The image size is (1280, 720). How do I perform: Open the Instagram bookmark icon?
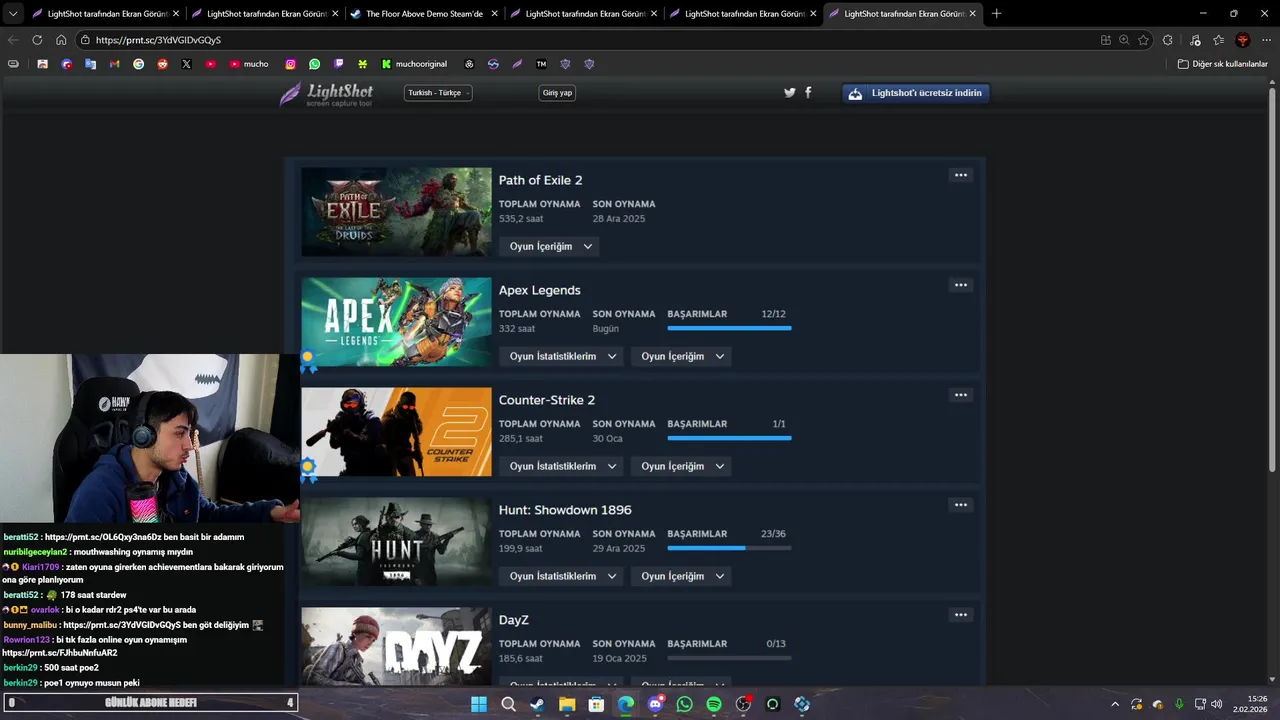pyautogui.click(x=291, y=64)
